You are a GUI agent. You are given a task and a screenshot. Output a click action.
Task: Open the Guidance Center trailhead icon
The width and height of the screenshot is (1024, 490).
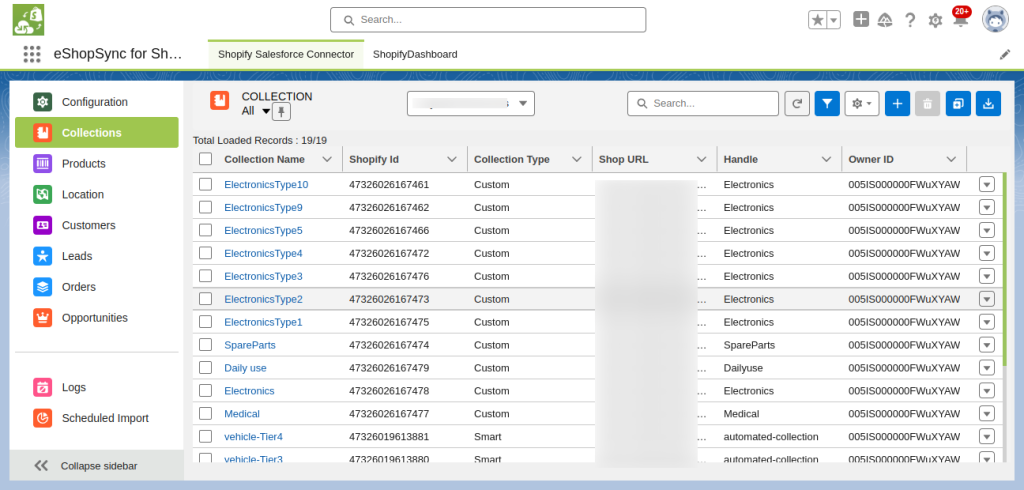885,20
